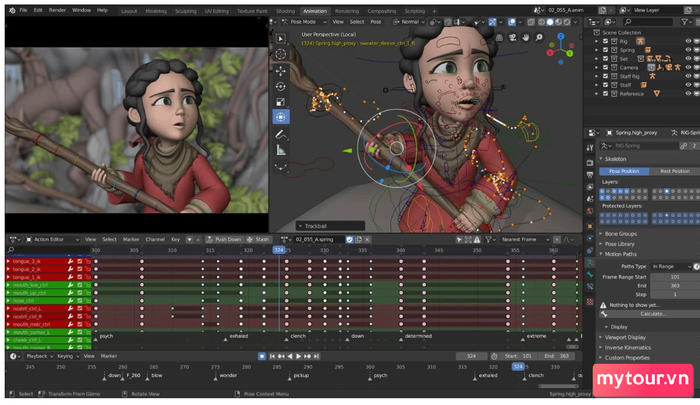Click the zoom magnifier icon in viewport
Viewport: 700px width, 405px height.
coord(539,38)
